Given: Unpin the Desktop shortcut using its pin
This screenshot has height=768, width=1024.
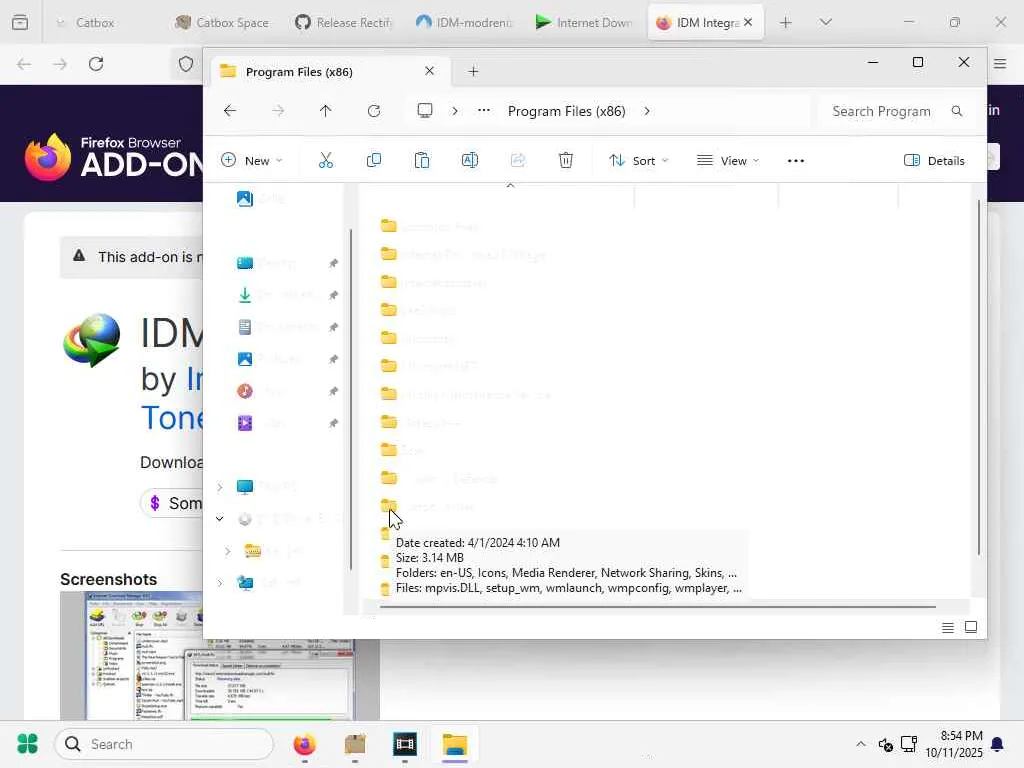Looking at the screenshot, I should point(333,263).
